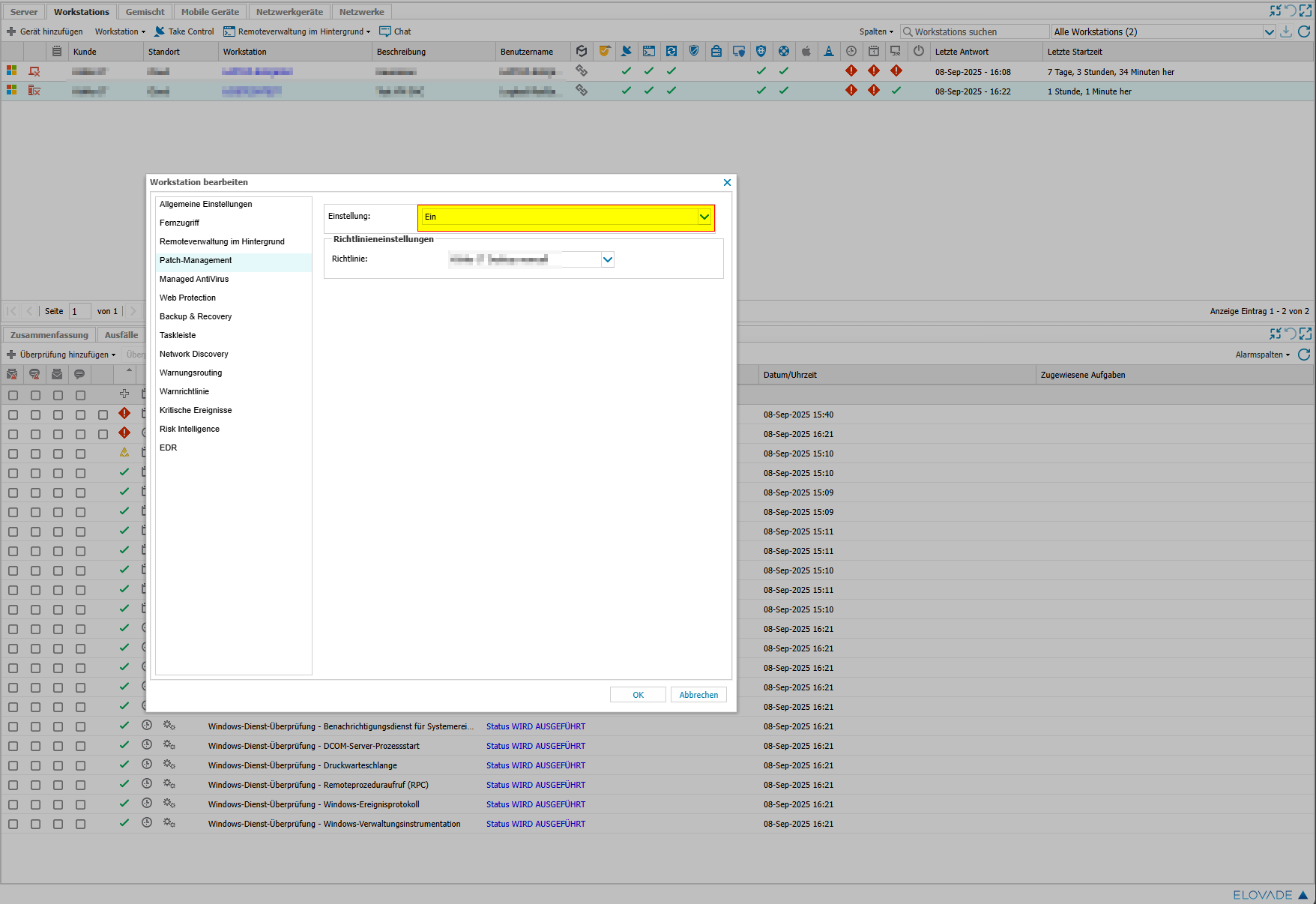
Task: Select Managed AntiVirus in settings list
Action: click(x=194, y=279)
